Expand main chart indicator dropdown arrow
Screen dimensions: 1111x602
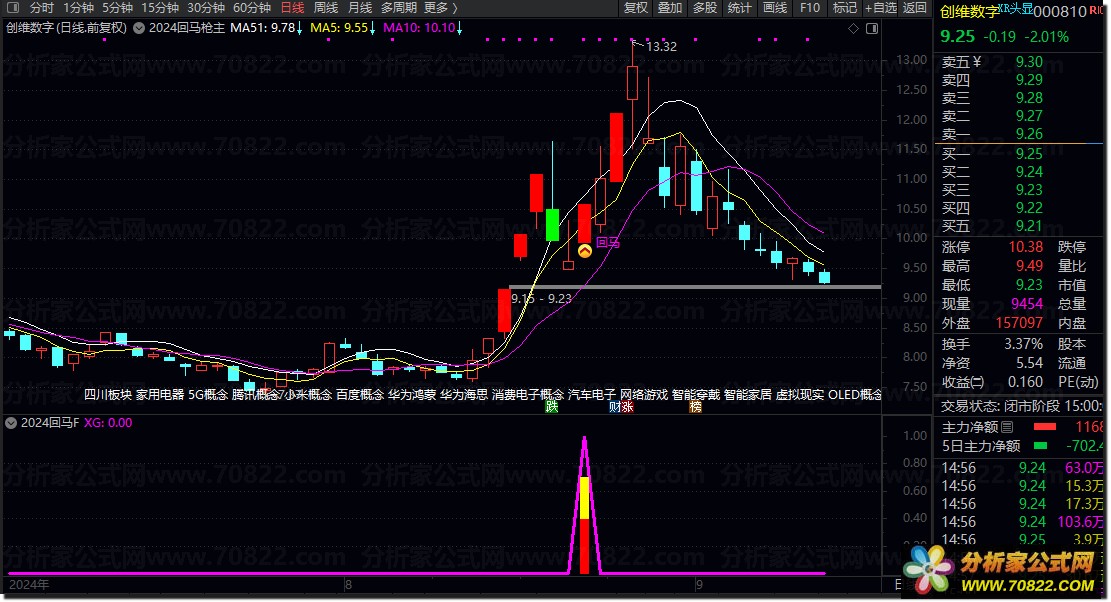(139, 28)
